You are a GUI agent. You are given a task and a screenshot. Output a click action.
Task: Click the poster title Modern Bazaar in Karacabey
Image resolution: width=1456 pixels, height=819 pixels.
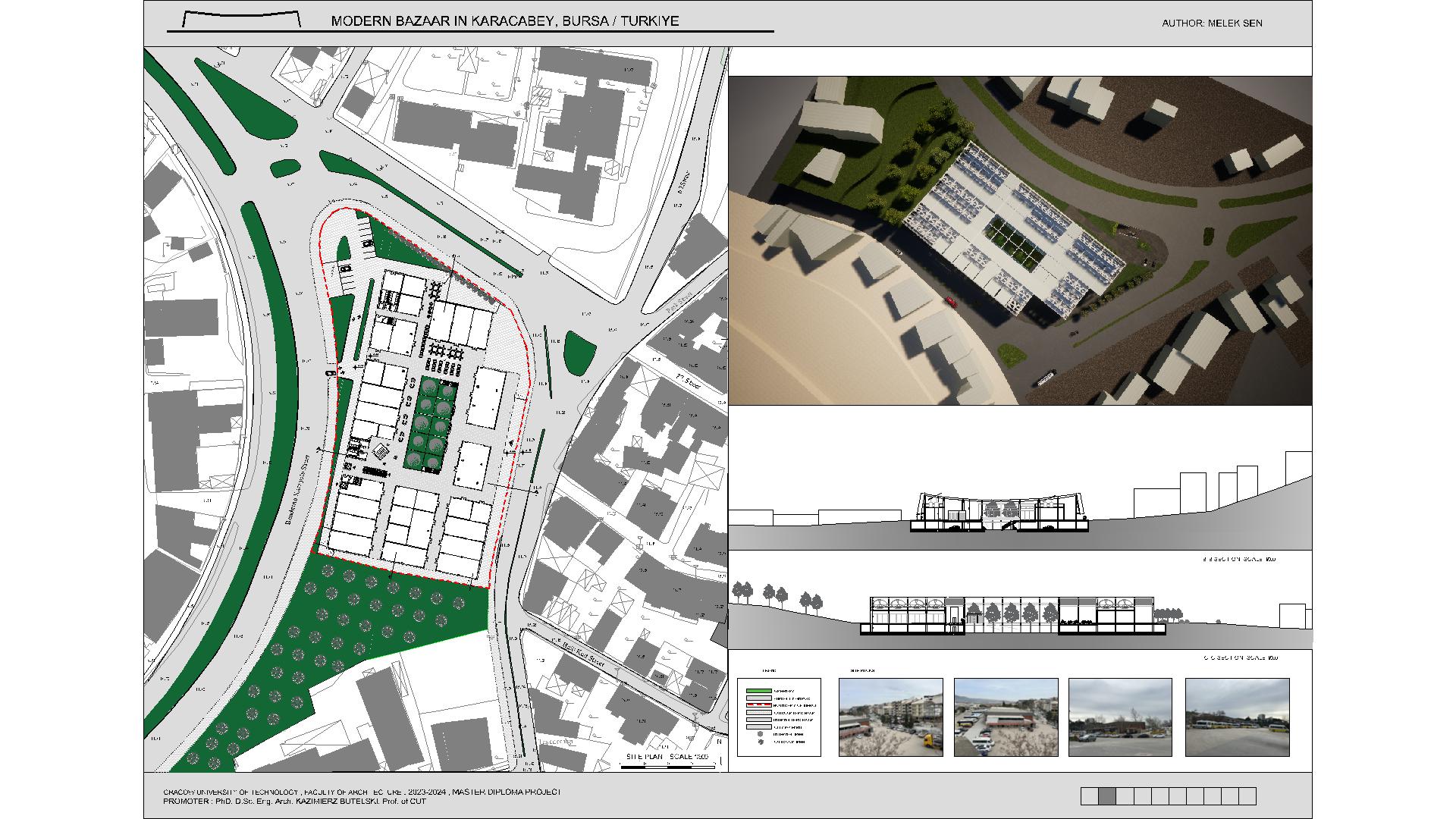504,21
